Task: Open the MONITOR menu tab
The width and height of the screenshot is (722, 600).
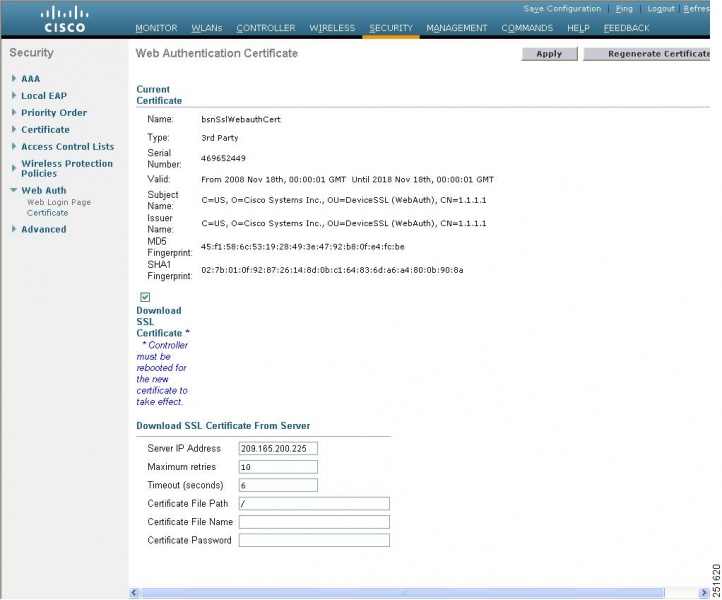Action: 156,28
